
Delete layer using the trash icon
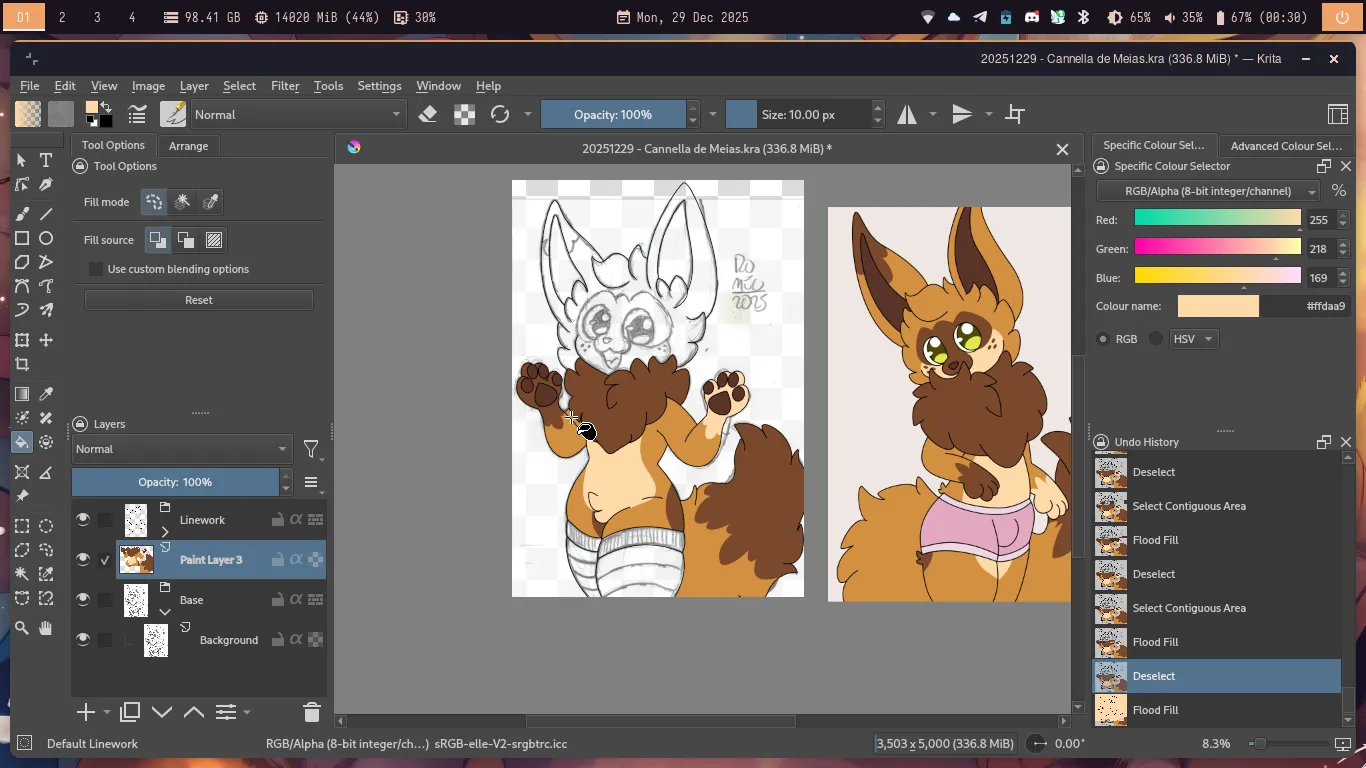(x=311, y=712)
